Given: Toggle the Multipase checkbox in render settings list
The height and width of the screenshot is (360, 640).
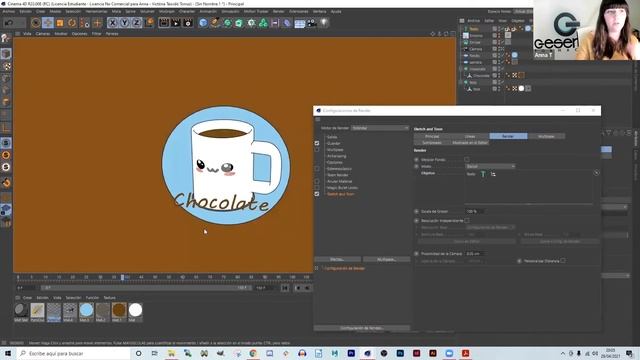Looking at the screenshot, I should pos(317,150).
